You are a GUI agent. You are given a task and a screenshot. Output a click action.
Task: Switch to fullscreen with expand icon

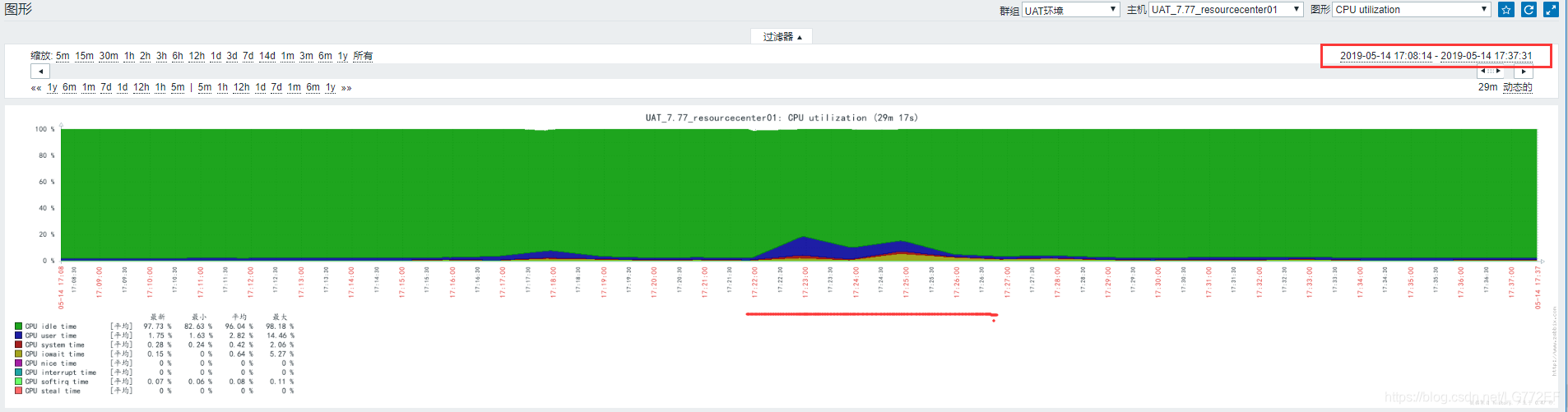[x=1551, y=10]
